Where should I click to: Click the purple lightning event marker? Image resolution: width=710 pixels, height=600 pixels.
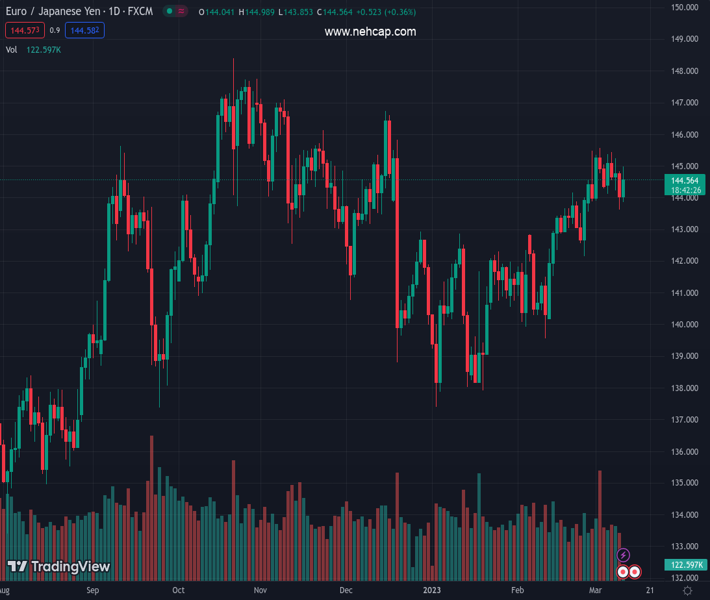point(624,555)
